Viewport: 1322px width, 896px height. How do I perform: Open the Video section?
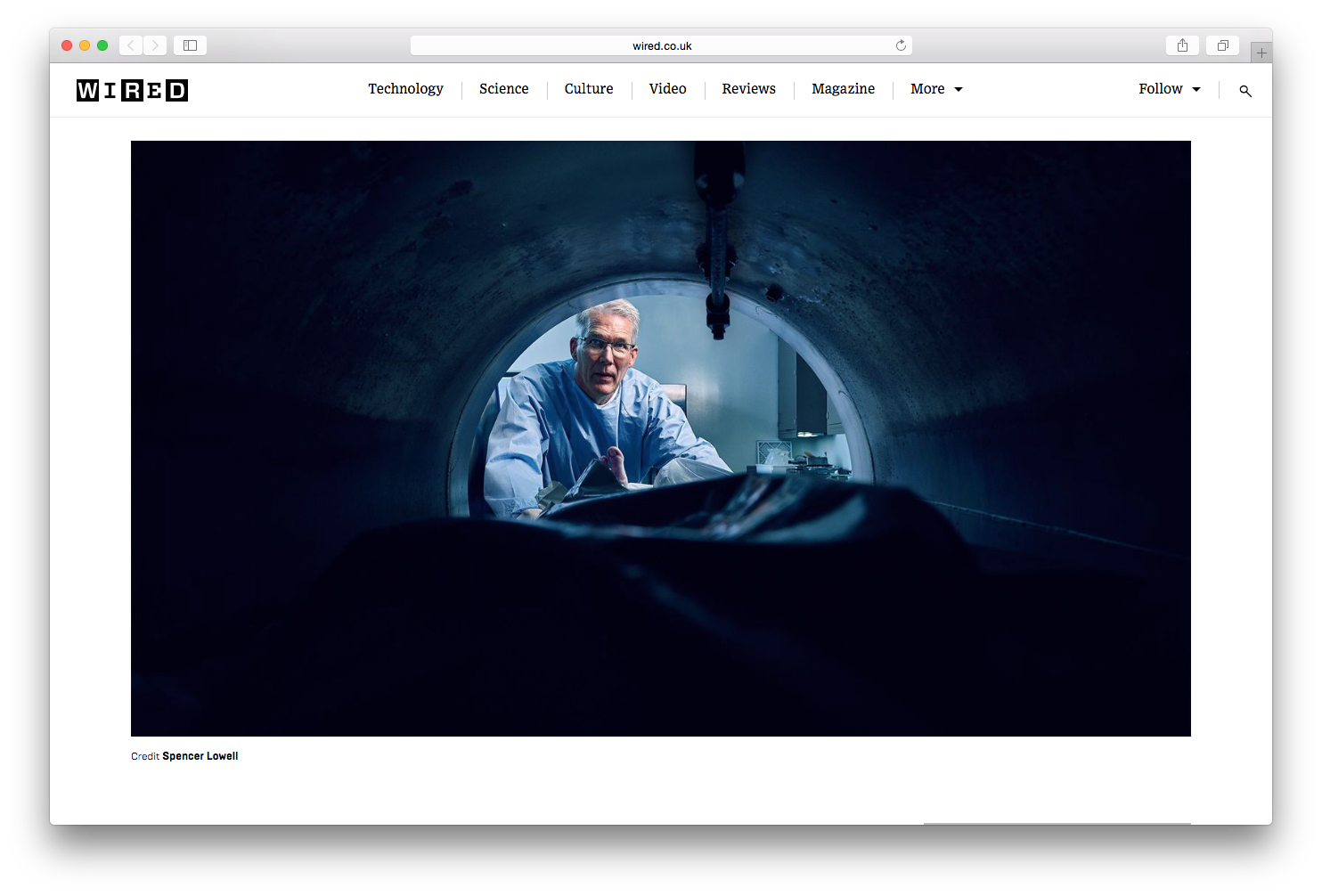tap(668, 89)
